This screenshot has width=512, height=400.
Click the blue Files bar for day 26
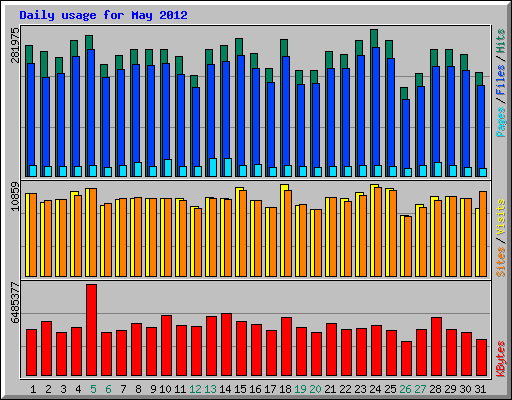[x=406, y=133]
